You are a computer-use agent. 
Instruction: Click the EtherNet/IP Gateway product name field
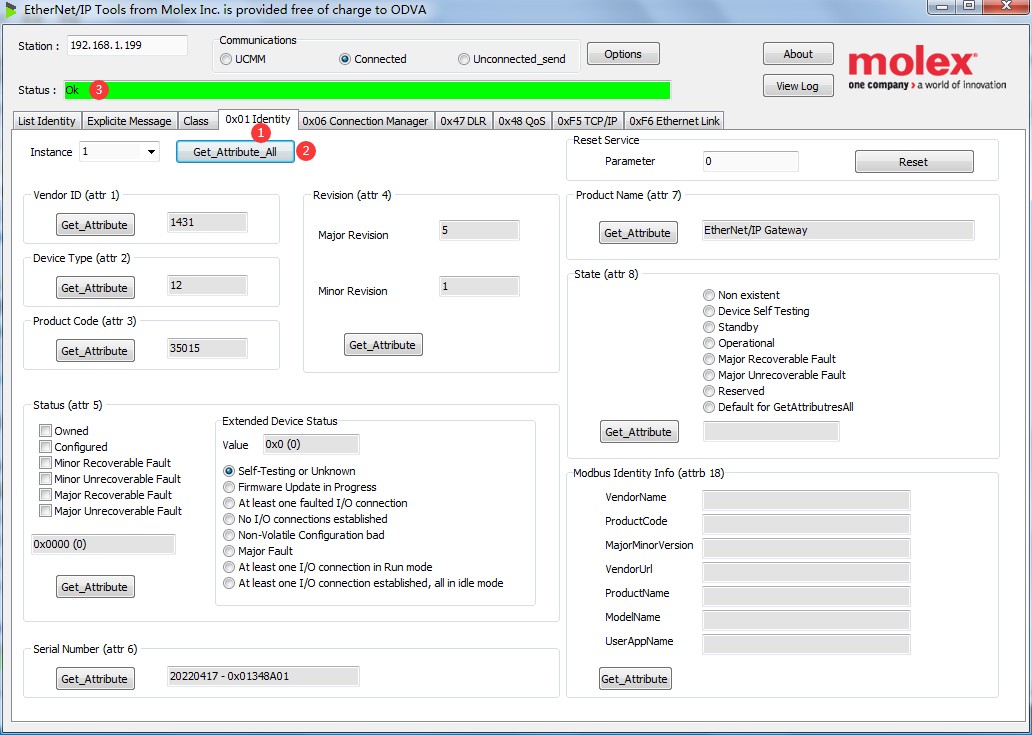838,230
